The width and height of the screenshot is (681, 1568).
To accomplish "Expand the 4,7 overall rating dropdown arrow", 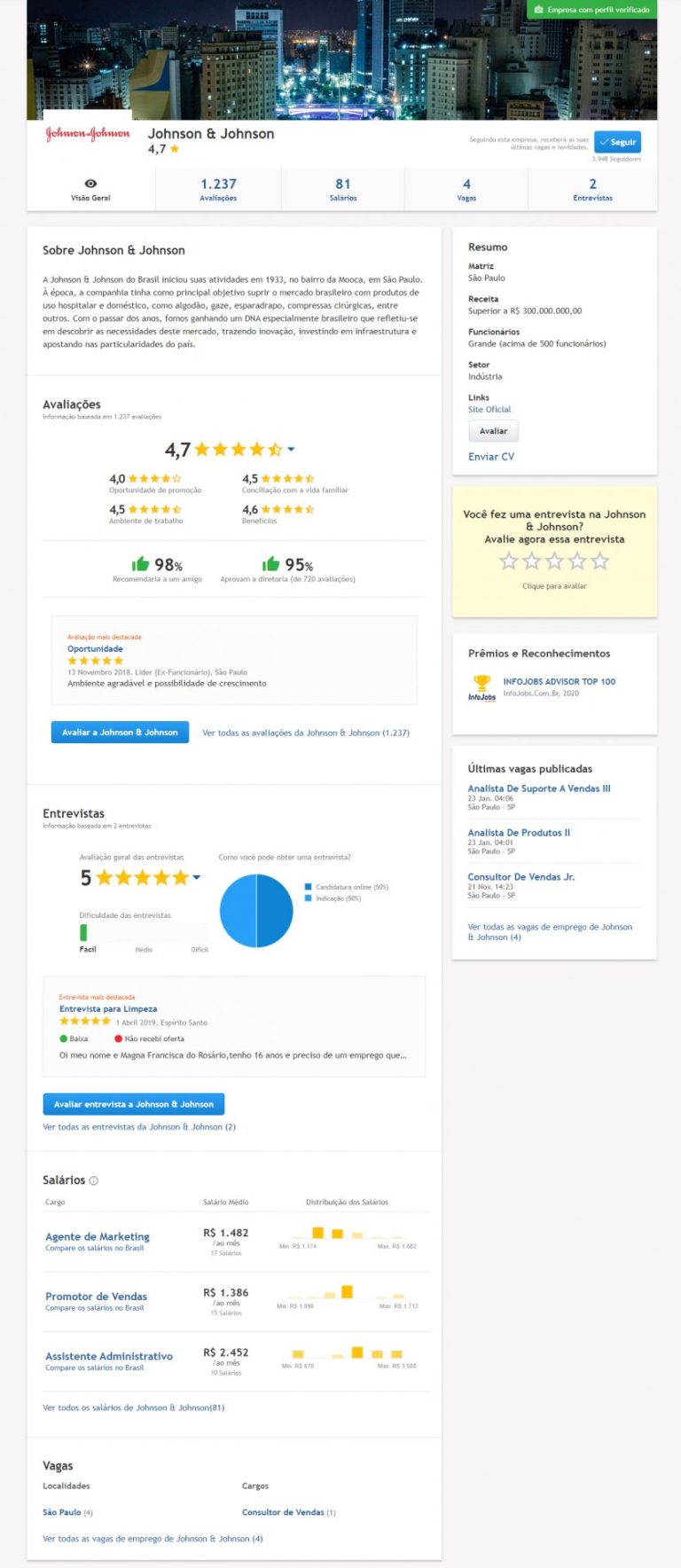I will coord(291,450).
